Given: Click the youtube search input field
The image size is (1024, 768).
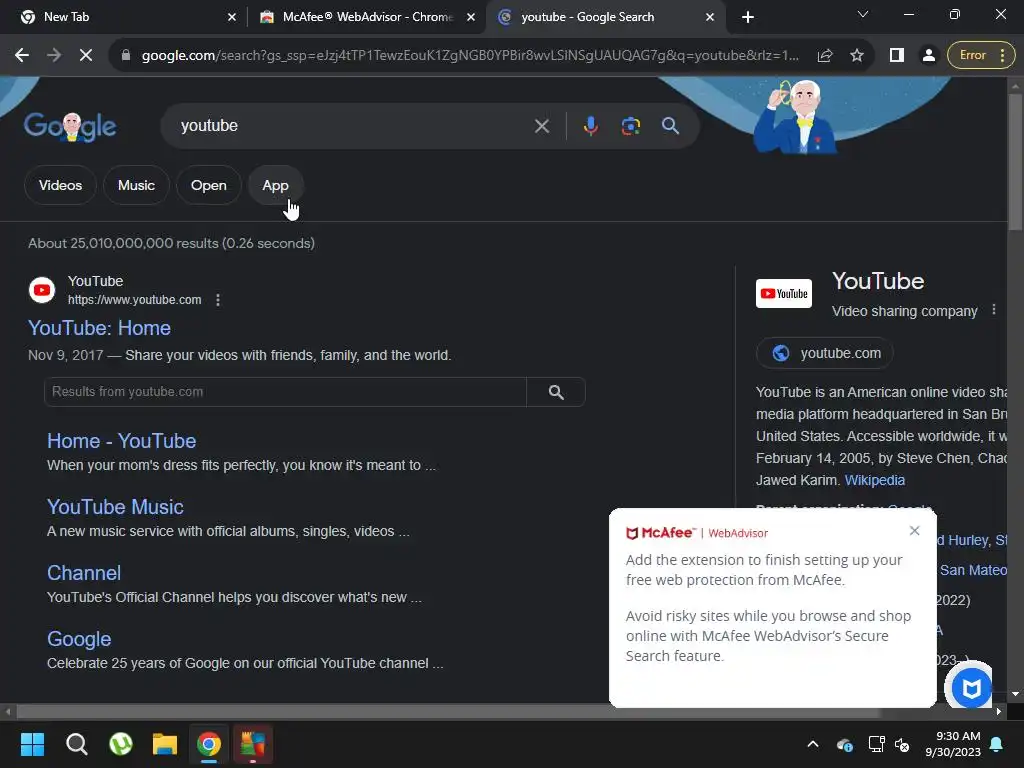Looking at the screenshot, I should 353,125.
